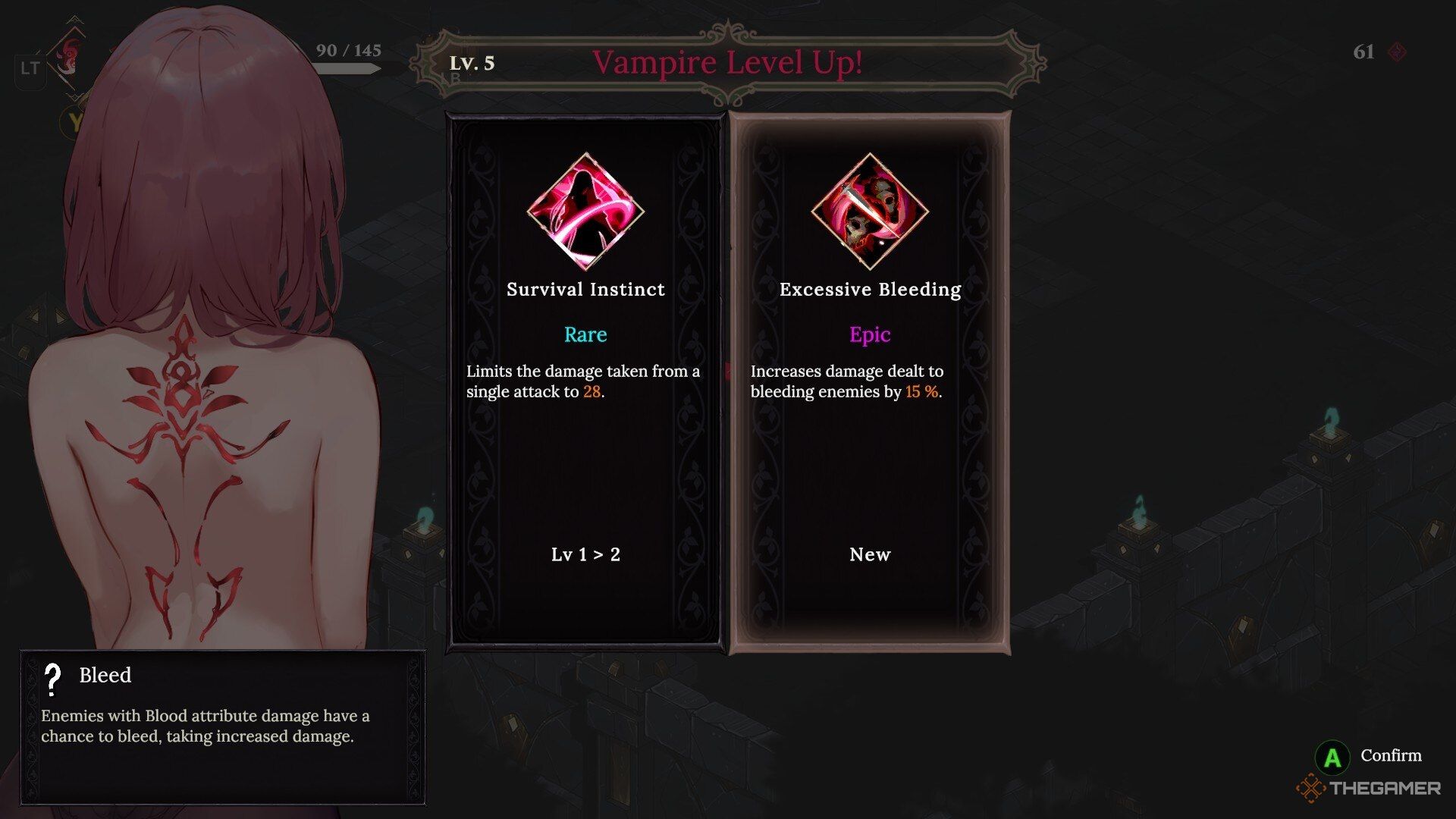Viewport: 1456px width, 819px height.
Task: Click the Rare rarity label
Action: click(585, 334)
